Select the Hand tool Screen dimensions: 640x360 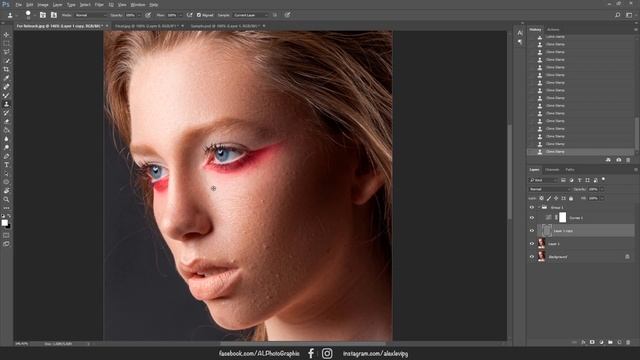point(6,191)
